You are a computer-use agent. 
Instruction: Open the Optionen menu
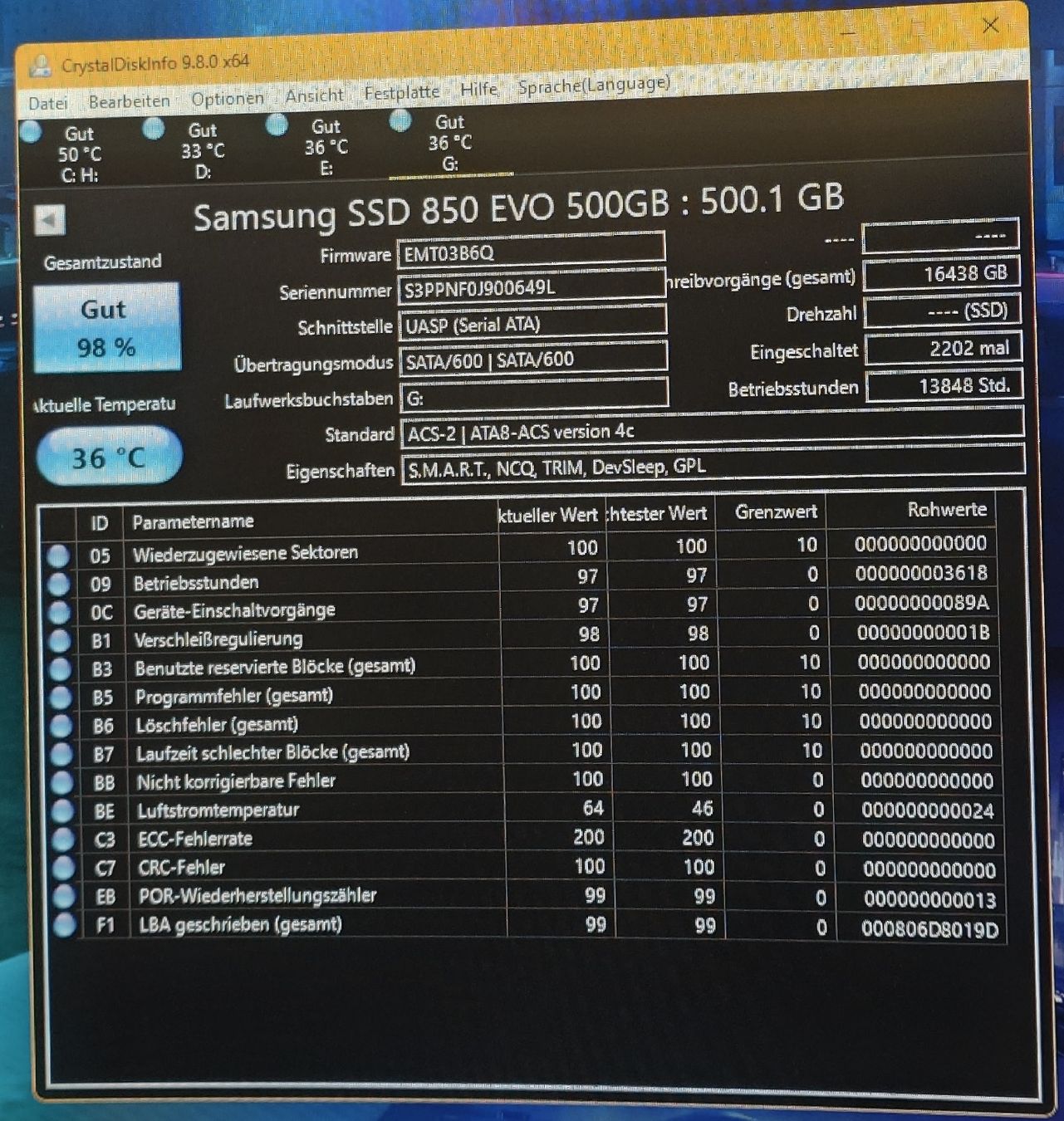227,99
